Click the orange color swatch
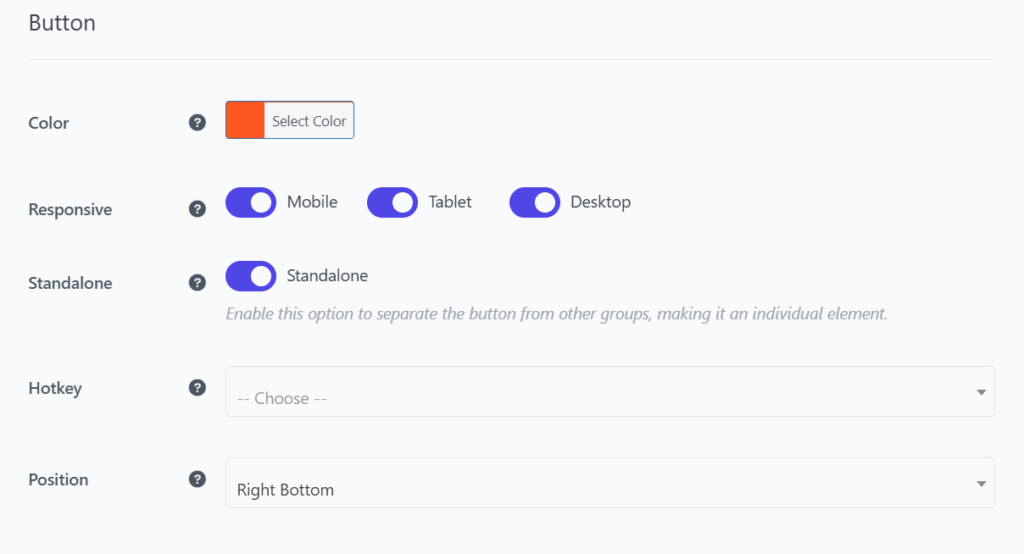This screenshot has height=554, width=1024. [x=245, y=120]
